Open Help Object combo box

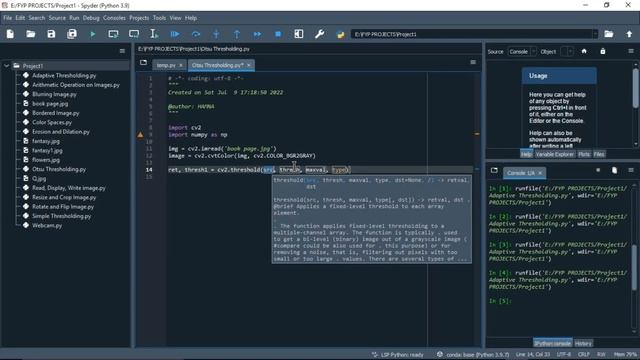567,51
